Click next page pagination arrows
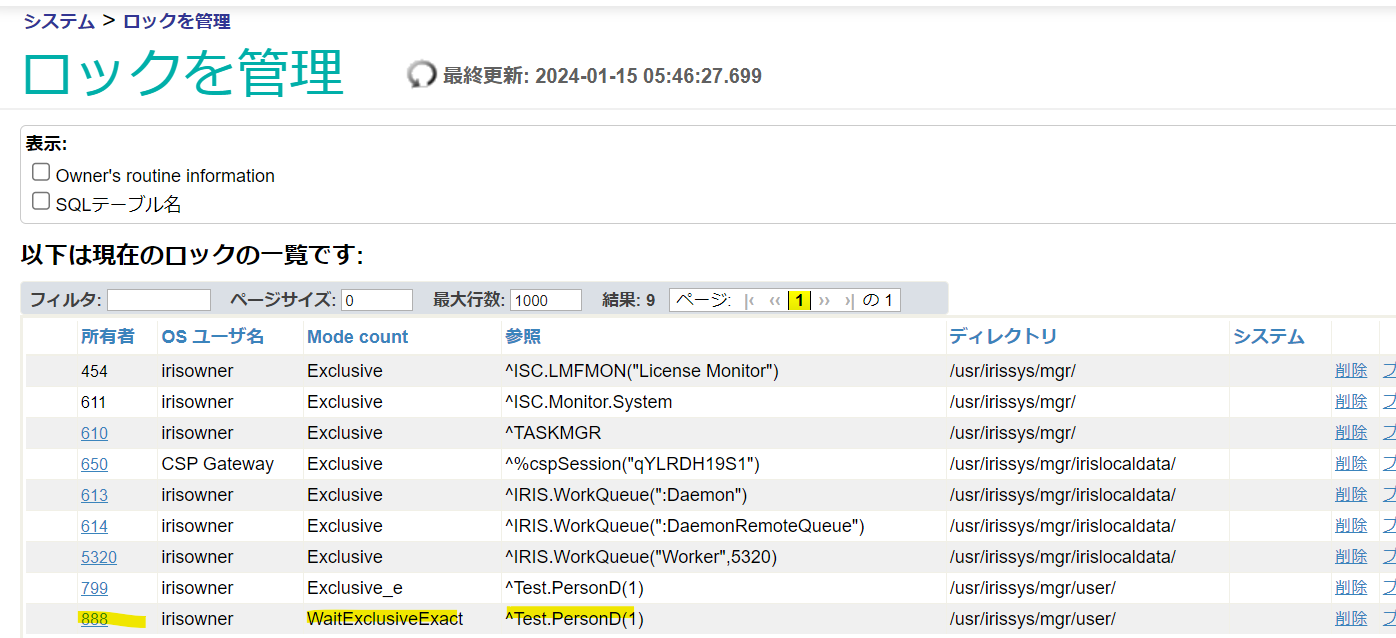Image resolution: width=1396 pixels, height=638 pixels. coord(825,300)
